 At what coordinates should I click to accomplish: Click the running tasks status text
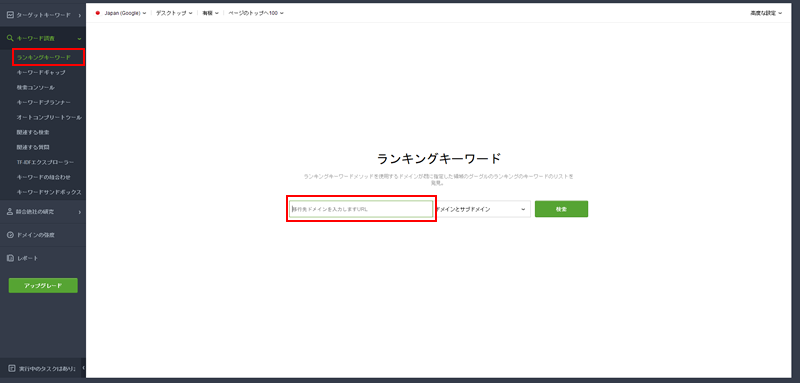click(47, 368)
